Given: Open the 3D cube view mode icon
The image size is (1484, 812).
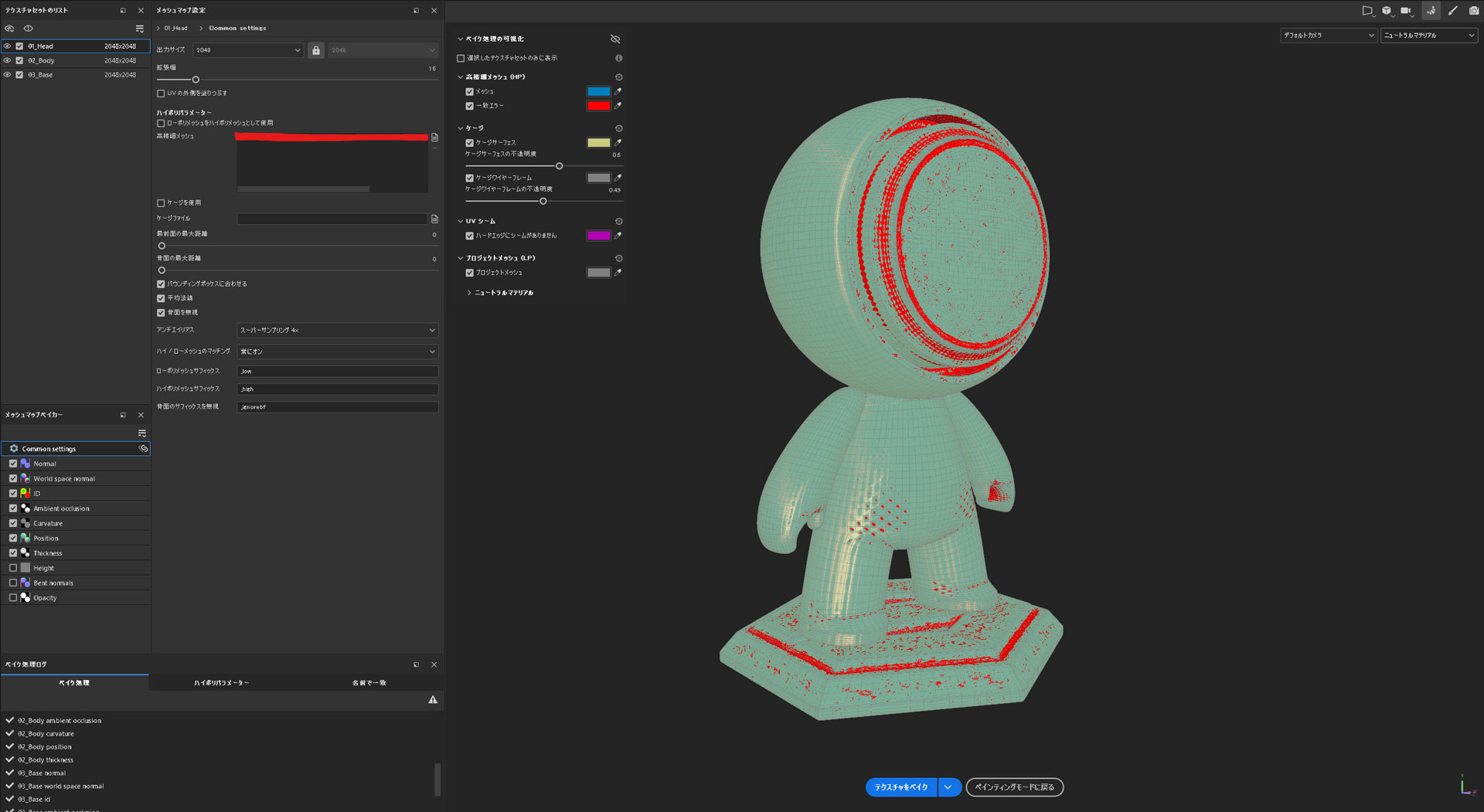Looking at the screenshot, I should coord(1387,11).
